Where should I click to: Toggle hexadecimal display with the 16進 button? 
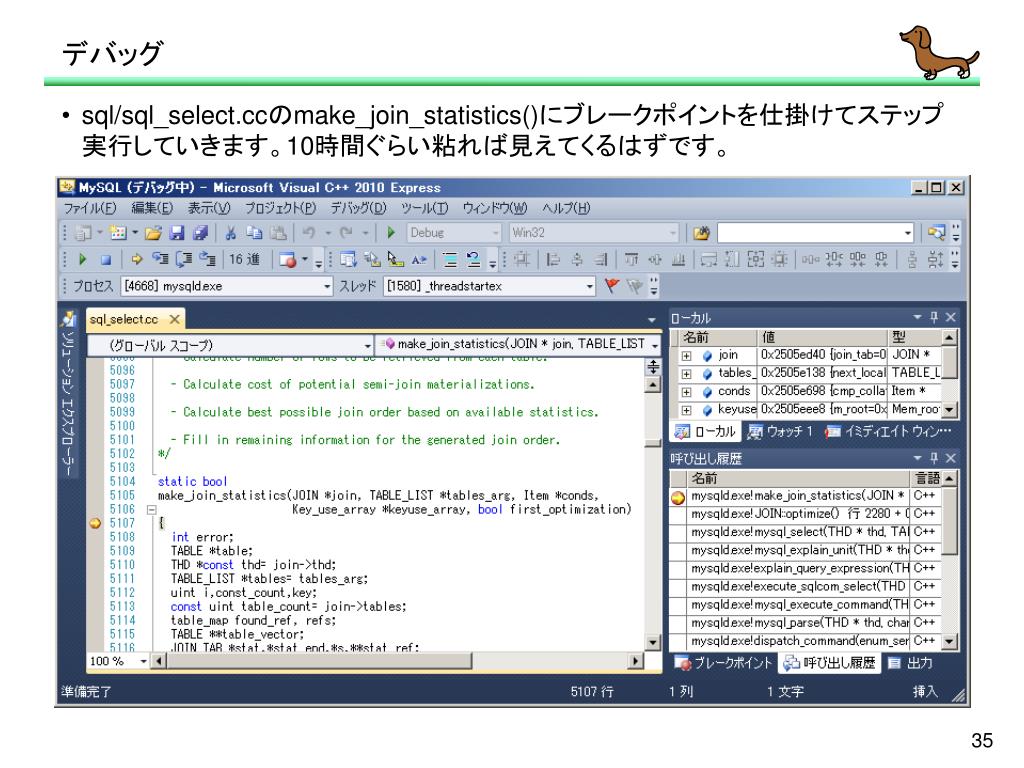coord(244,259)
